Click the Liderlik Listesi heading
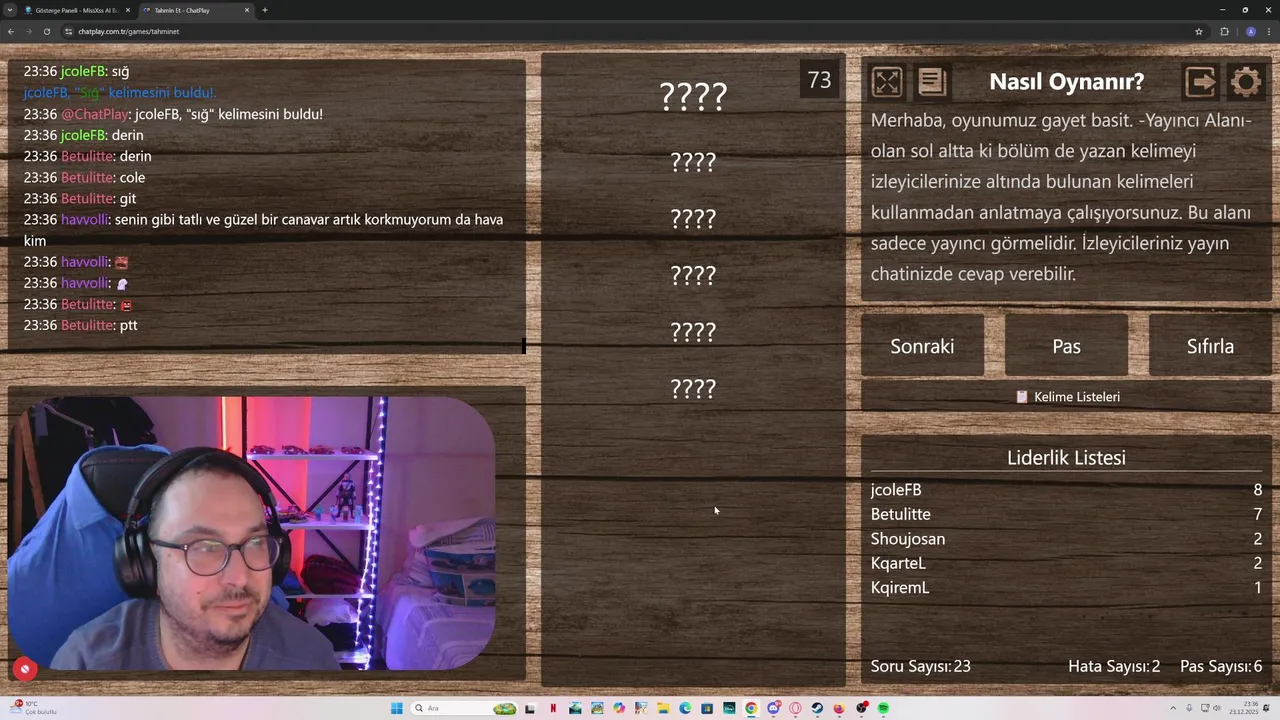 [1066, 458]
